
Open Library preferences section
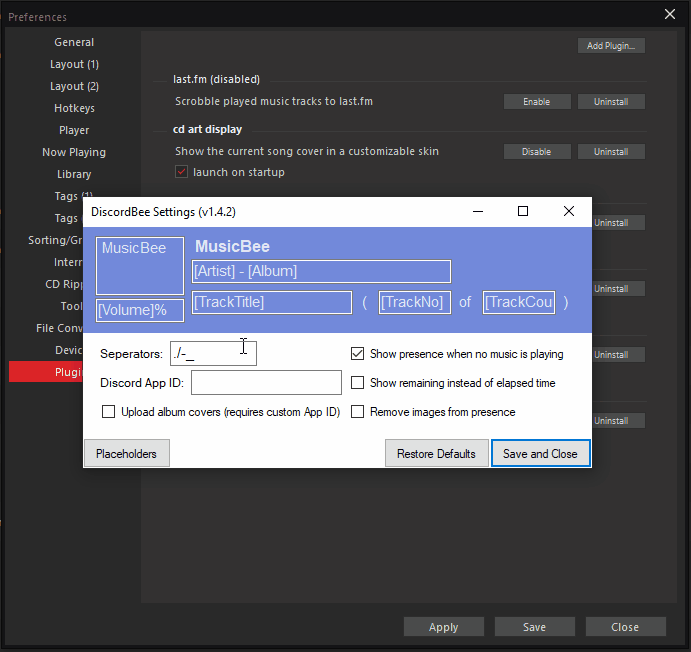74,174
